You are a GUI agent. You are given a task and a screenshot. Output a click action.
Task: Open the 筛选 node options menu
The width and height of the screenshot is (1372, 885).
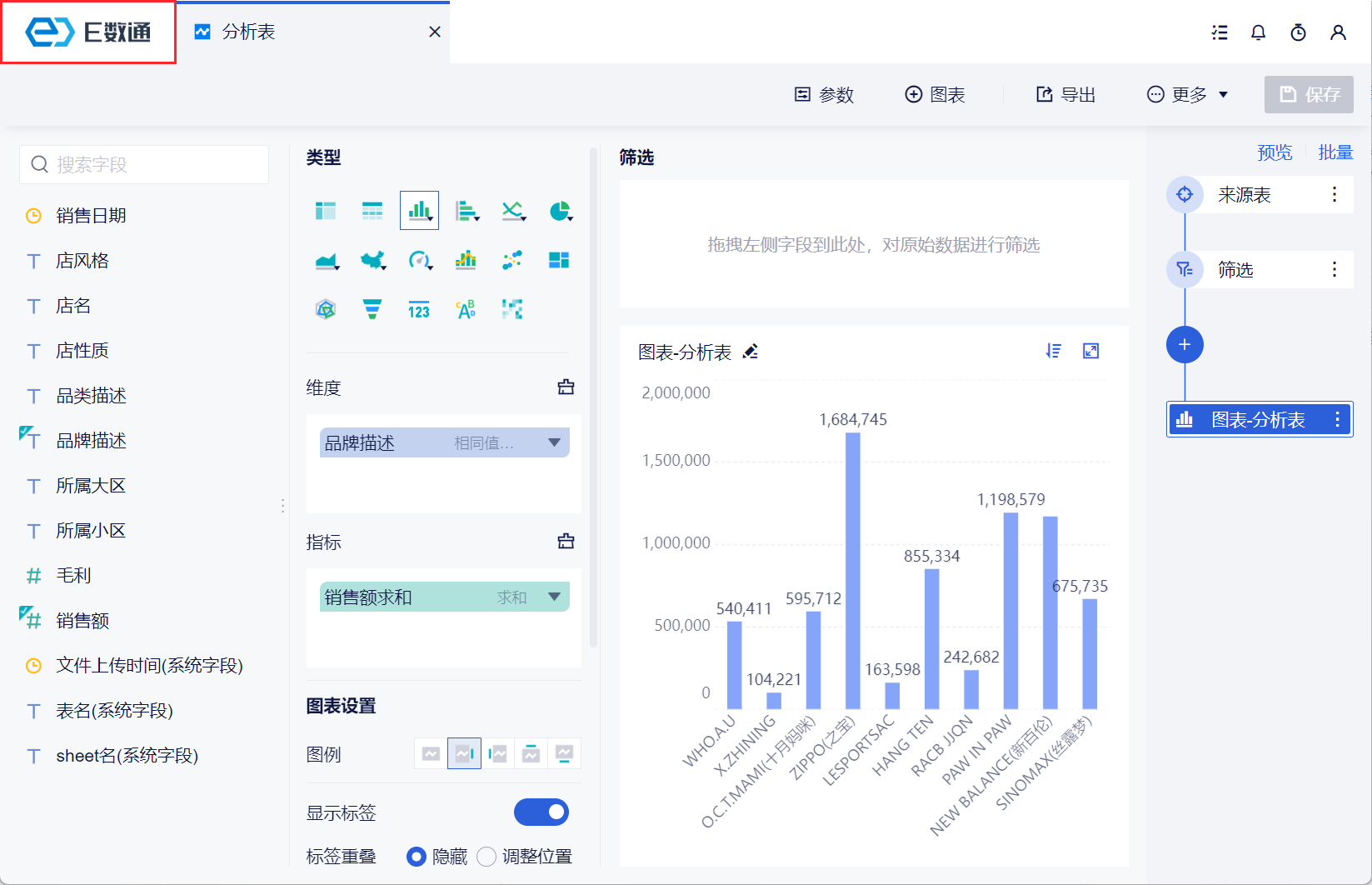click(1335, 269)
